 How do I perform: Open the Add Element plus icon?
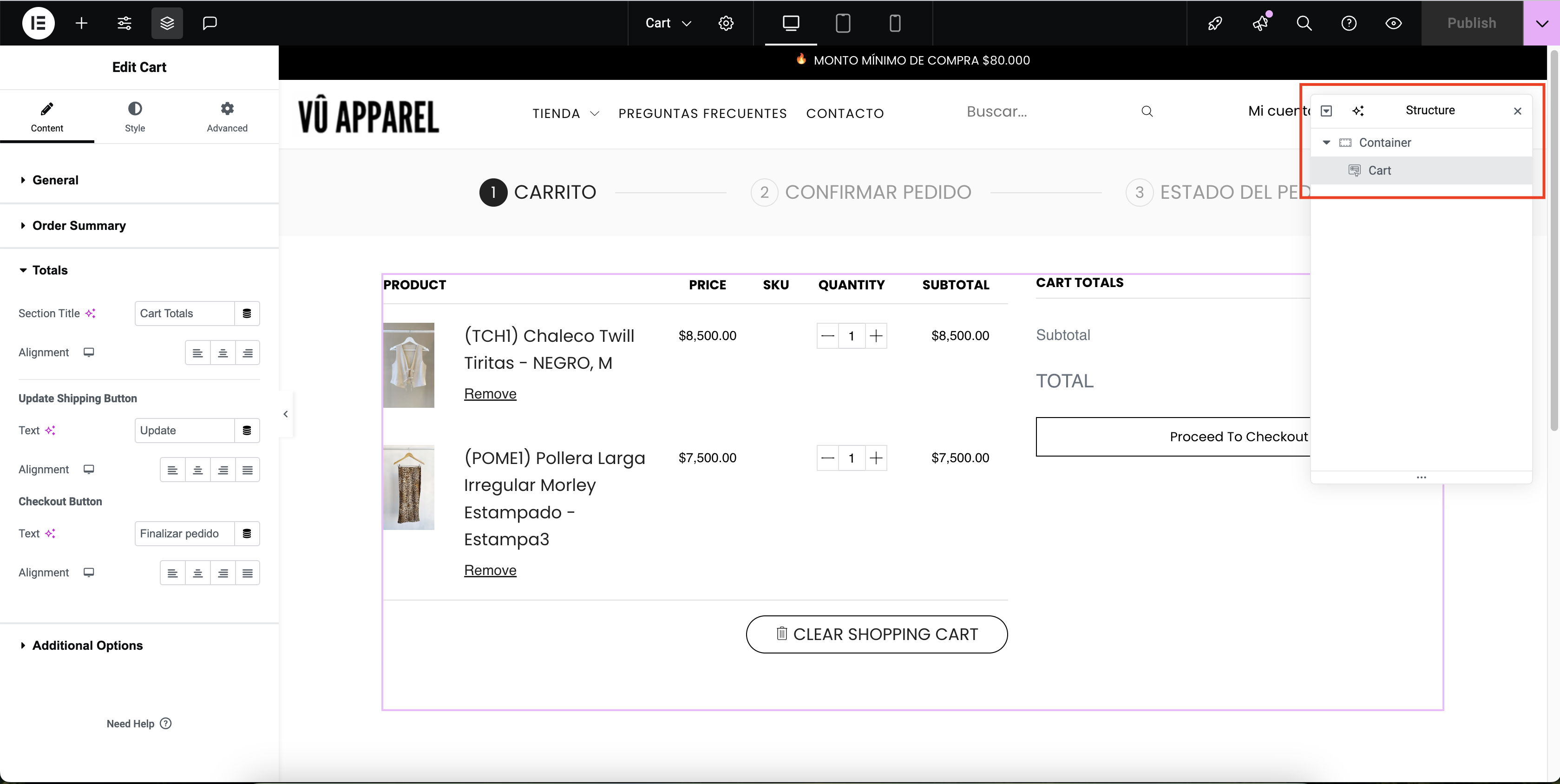coord(81,23)
